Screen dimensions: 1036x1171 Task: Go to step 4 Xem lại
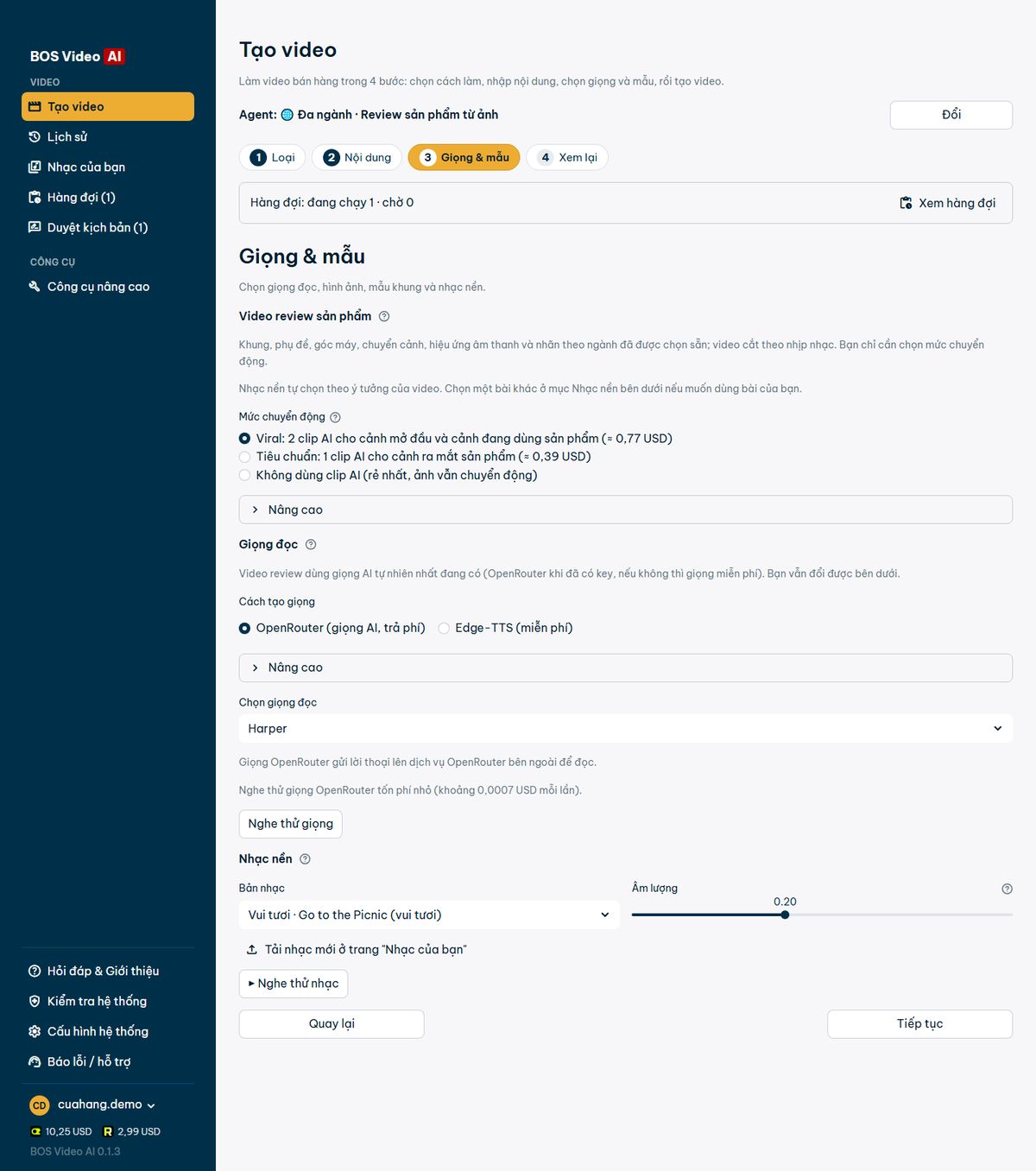[x=567, y=157]
